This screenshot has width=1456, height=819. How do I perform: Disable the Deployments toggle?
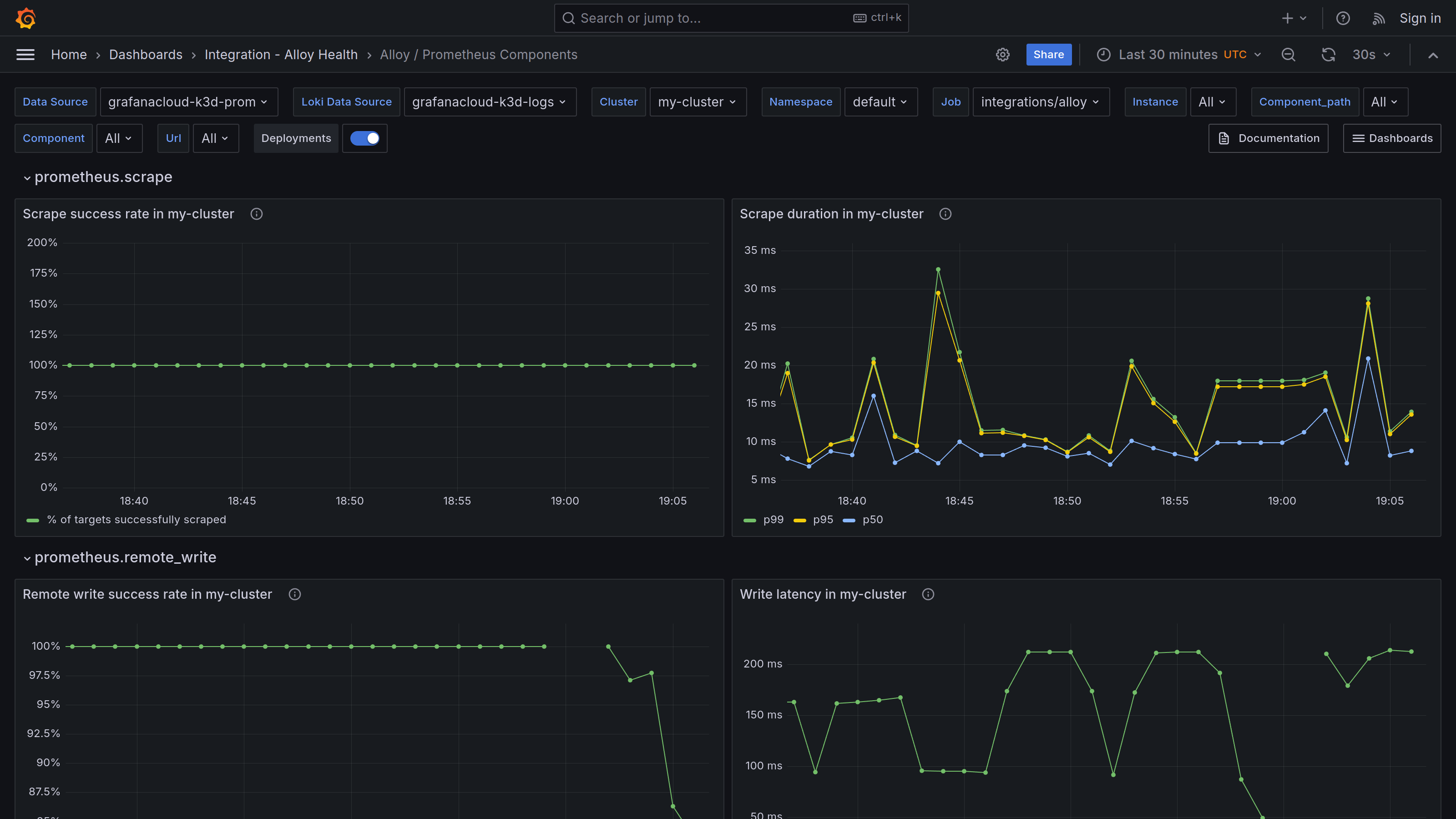coord(364,138)
